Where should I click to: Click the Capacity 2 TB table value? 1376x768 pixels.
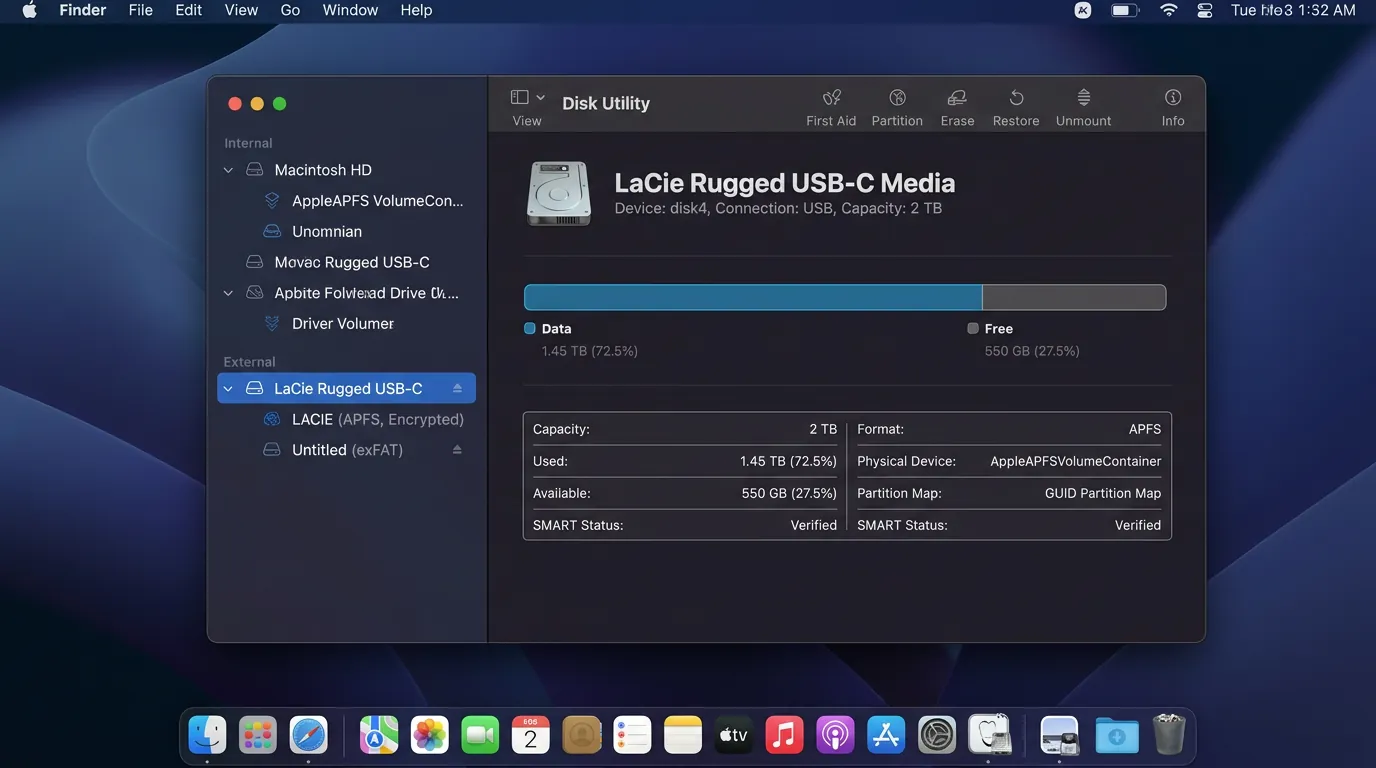click(823, 429)
